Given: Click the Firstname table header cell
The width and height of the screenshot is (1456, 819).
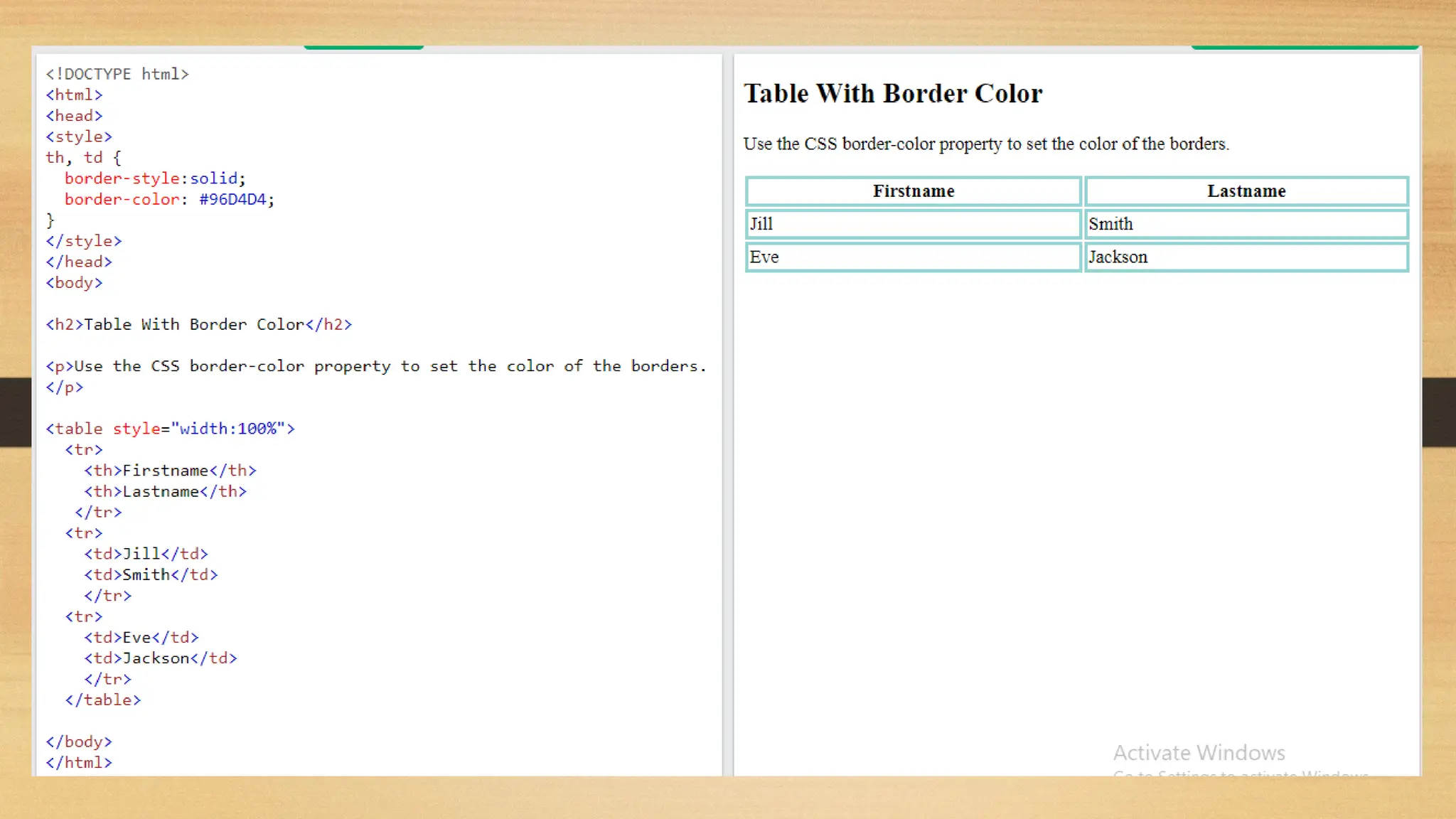Looking at the screenshot, I should click(x=913, y=191).
